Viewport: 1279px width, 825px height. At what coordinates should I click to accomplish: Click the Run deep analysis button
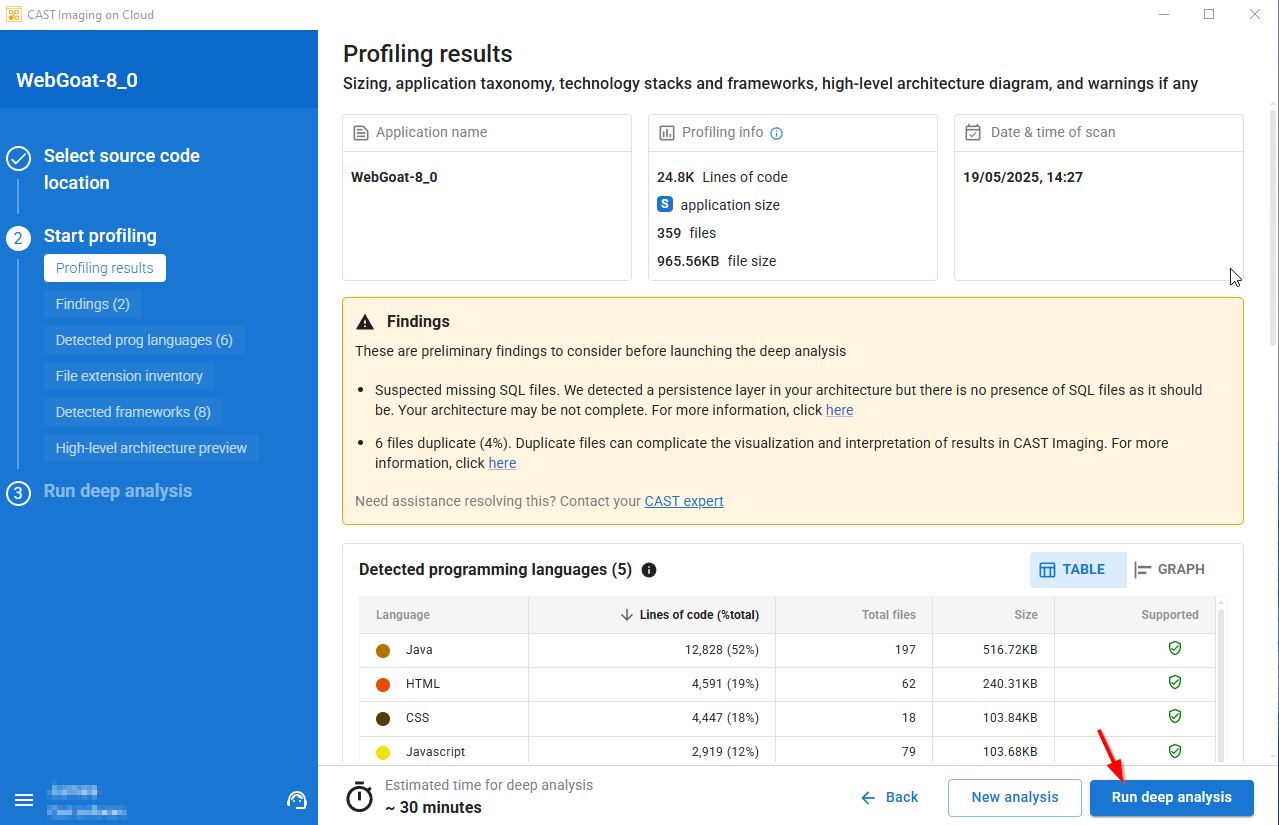(1171, 797)
